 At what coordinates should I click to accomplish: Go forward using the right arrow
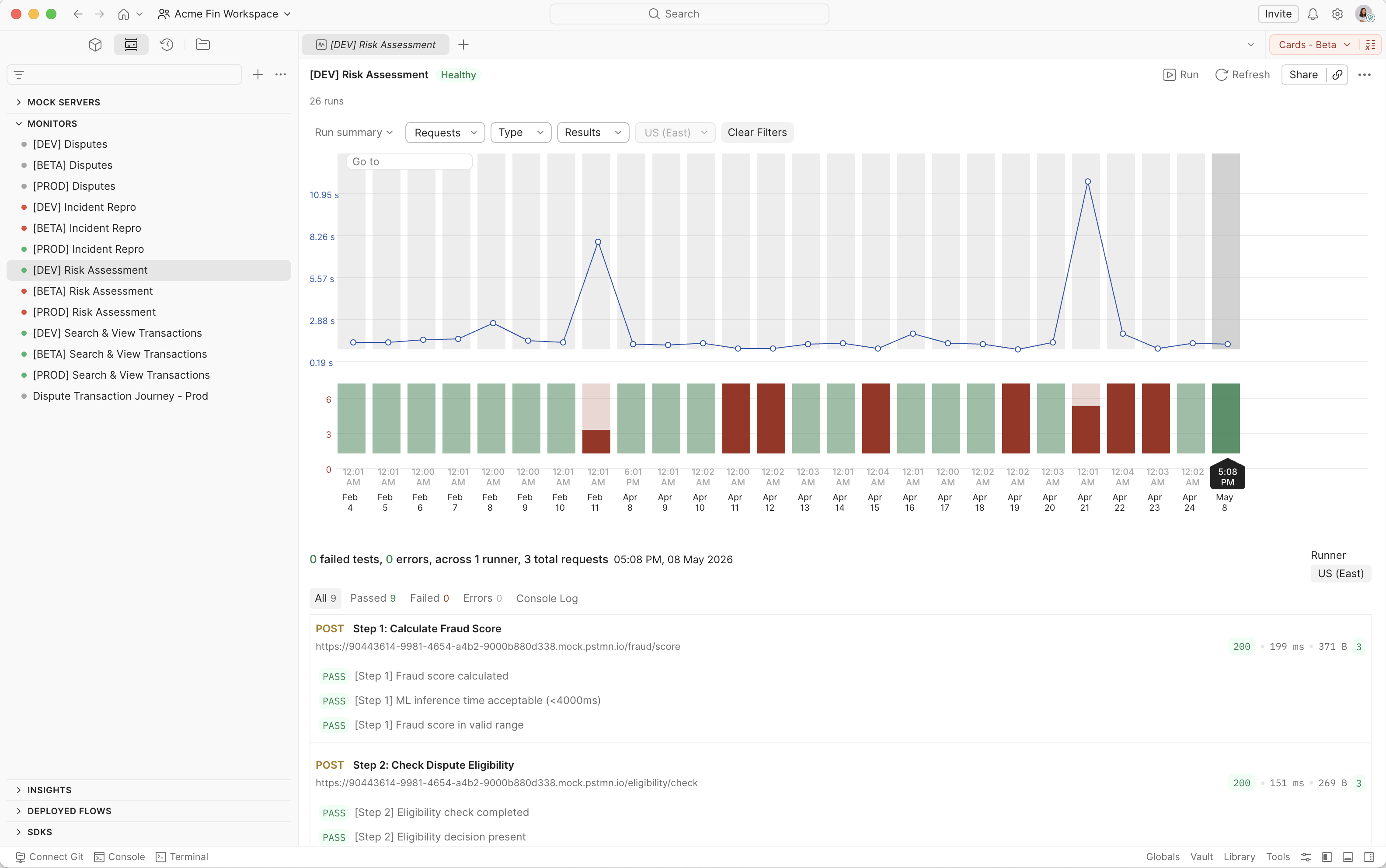tap(99, 14)
